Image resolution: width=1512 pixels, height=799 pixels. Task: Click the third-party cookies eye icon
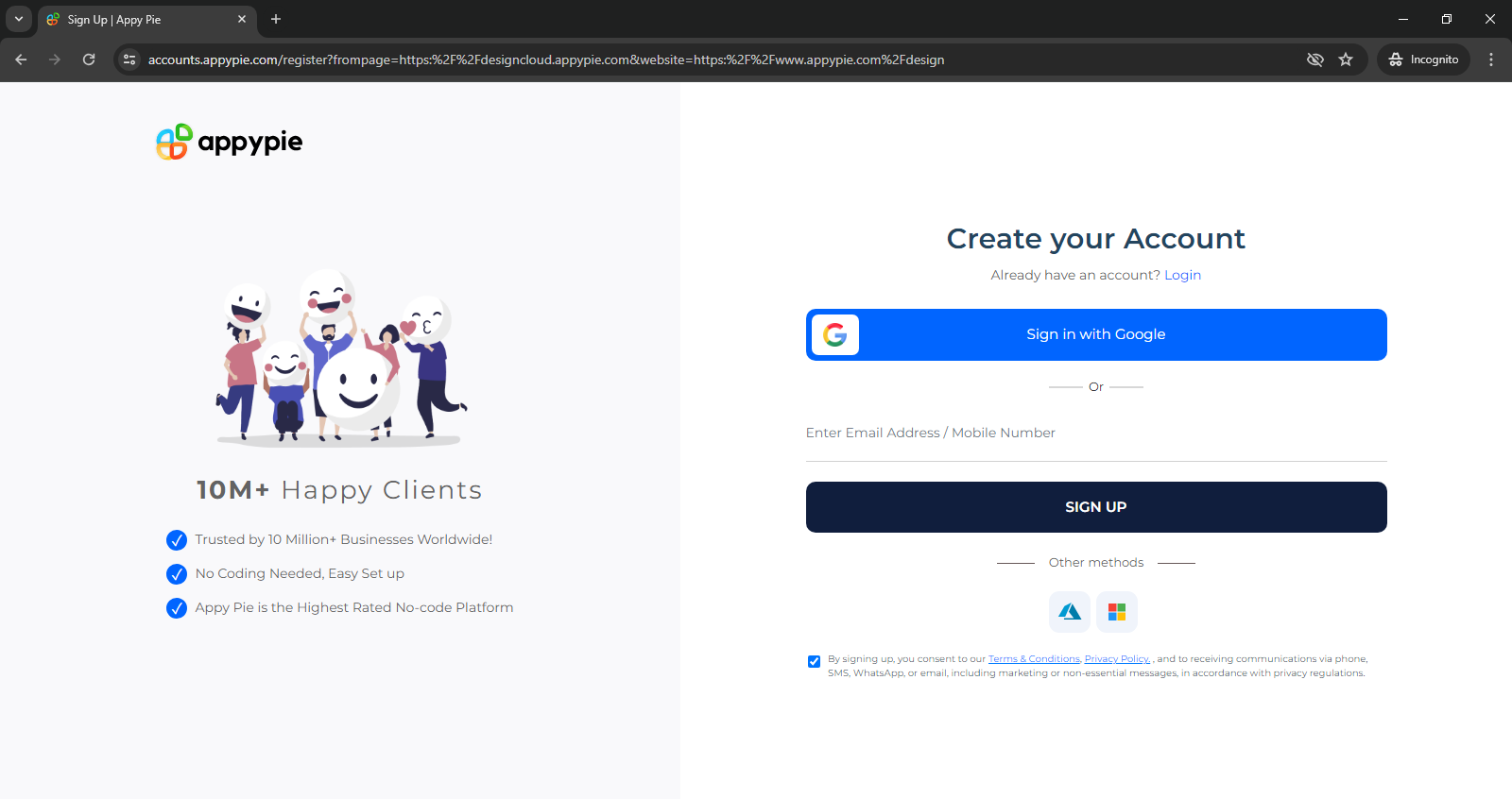[x=1314, y=59]
